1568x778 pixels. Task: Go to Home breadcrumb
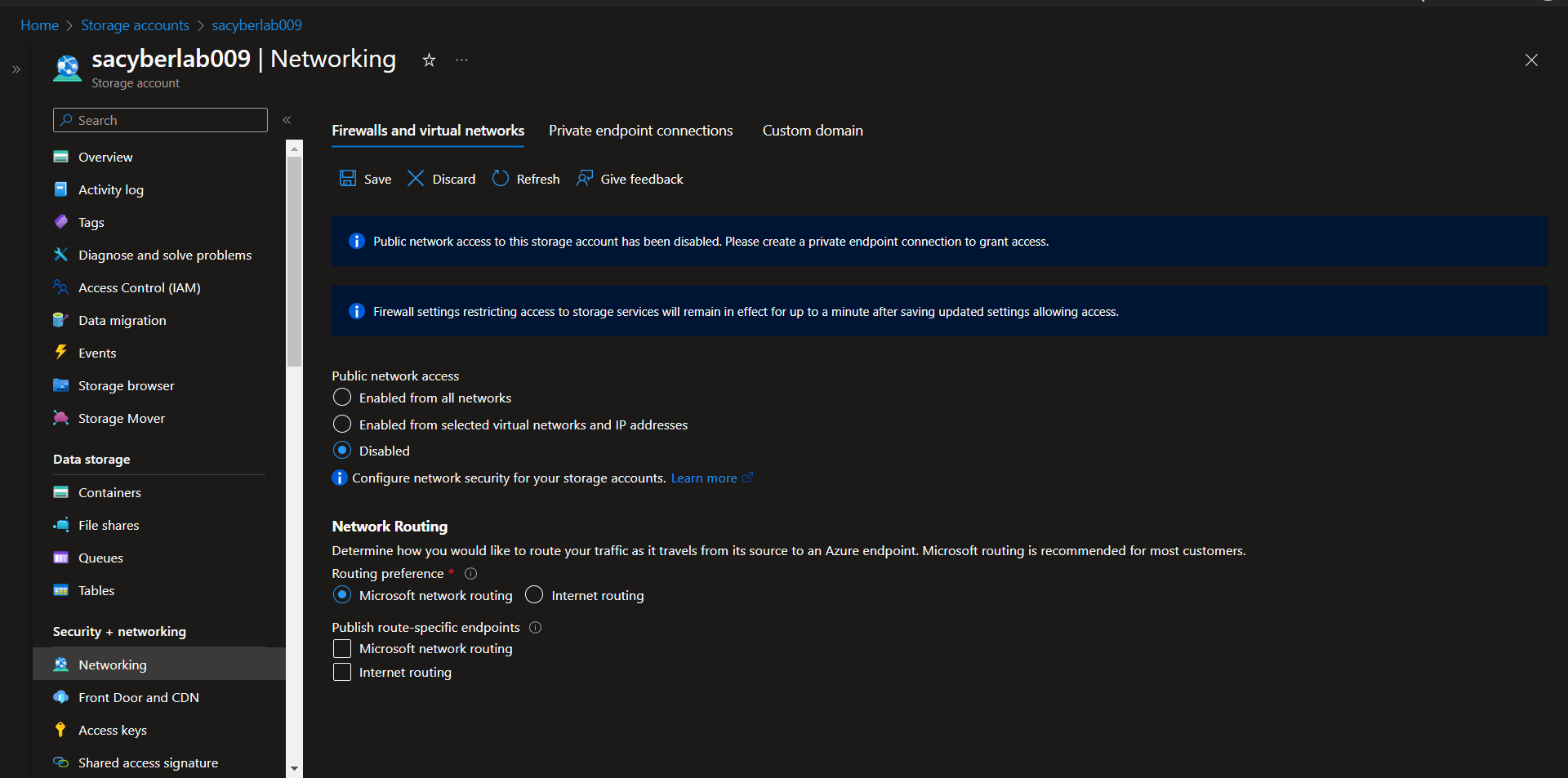tap(39, 25)
